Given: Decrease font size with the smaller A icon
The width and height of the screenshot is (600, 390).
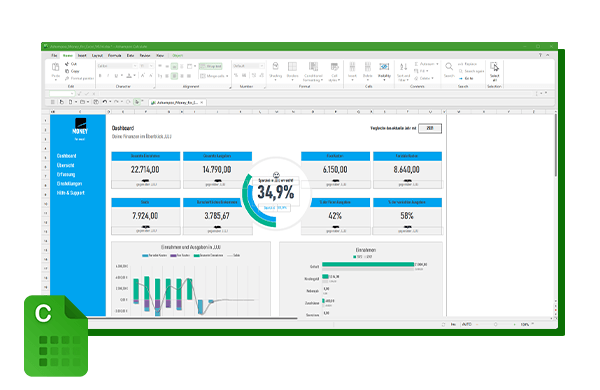Looking at the screenshot, I should (151, 76).
